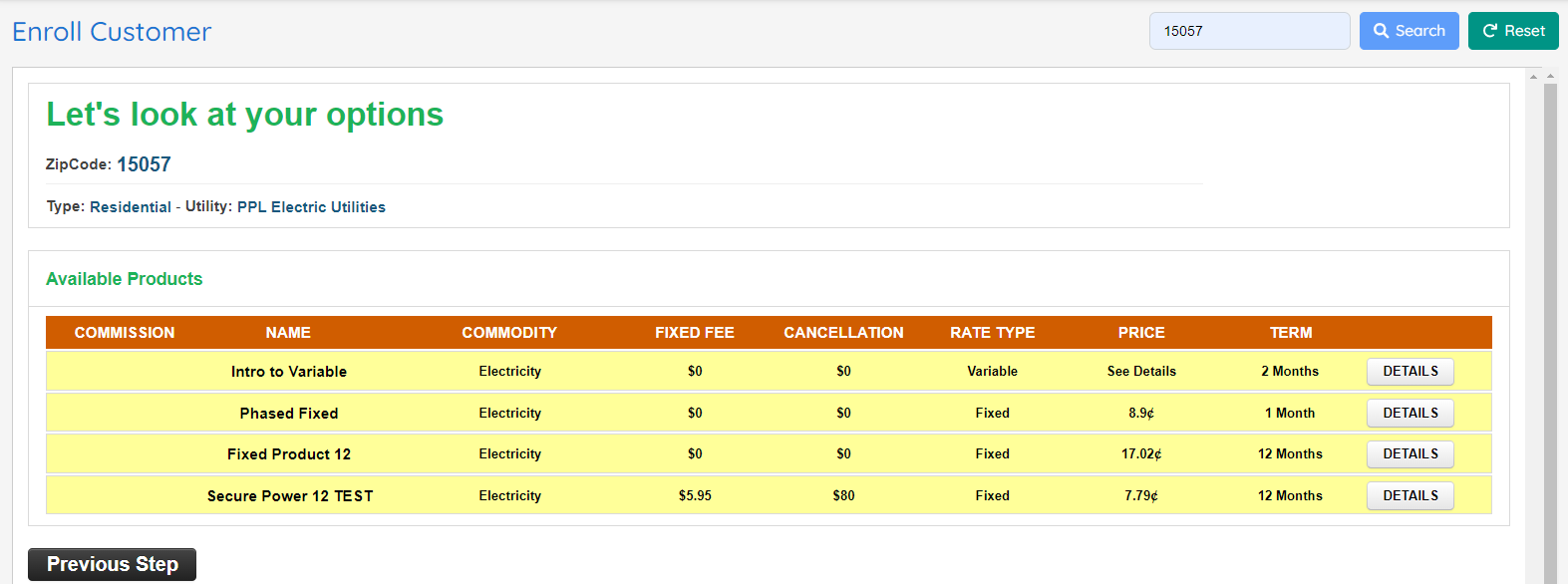Focus the zip code search field containing 15057
The image size is (1568, 584).
point(1250,31)
